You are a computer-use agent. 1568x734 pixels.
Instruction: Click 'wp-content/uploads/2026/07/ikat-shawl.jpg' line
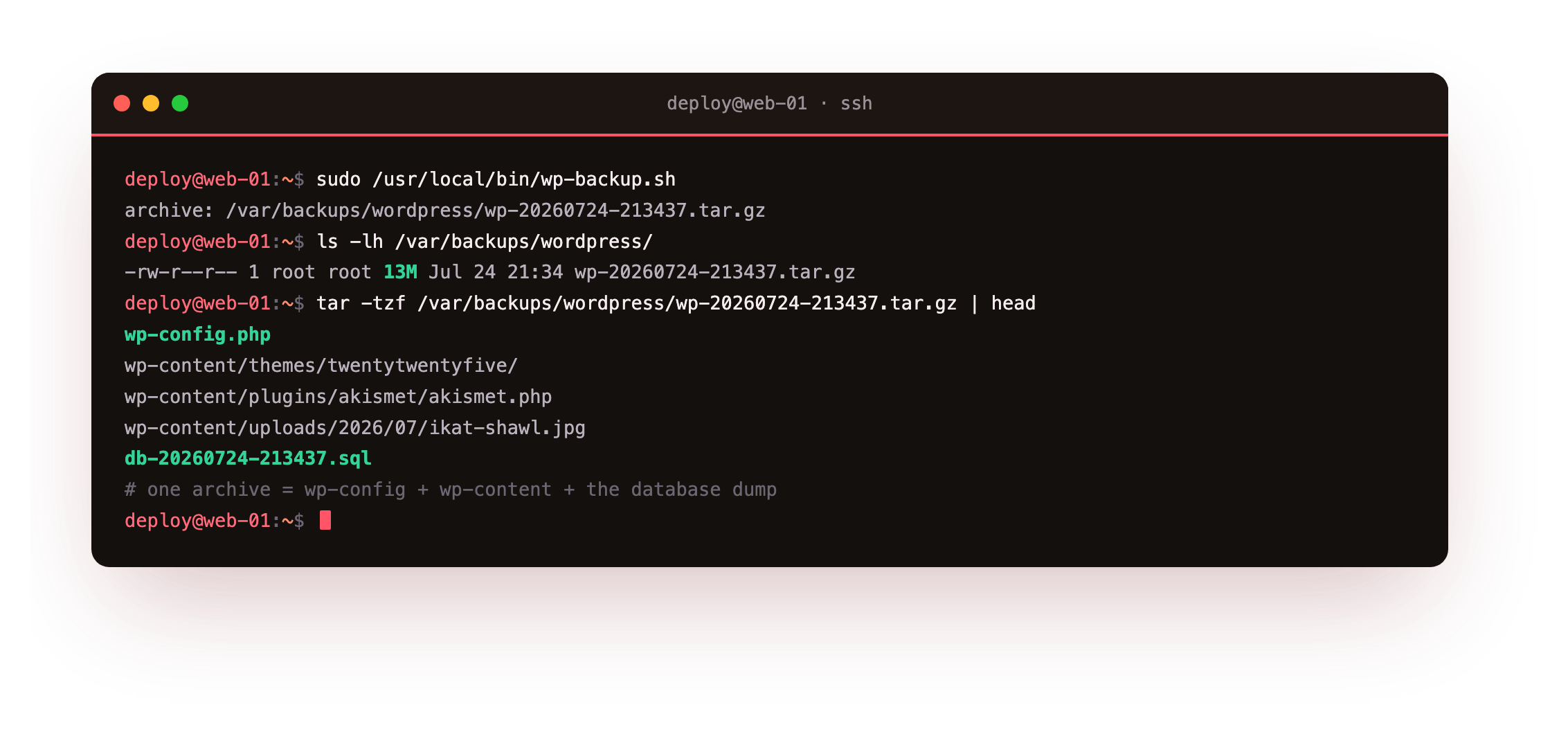[355, 428]
